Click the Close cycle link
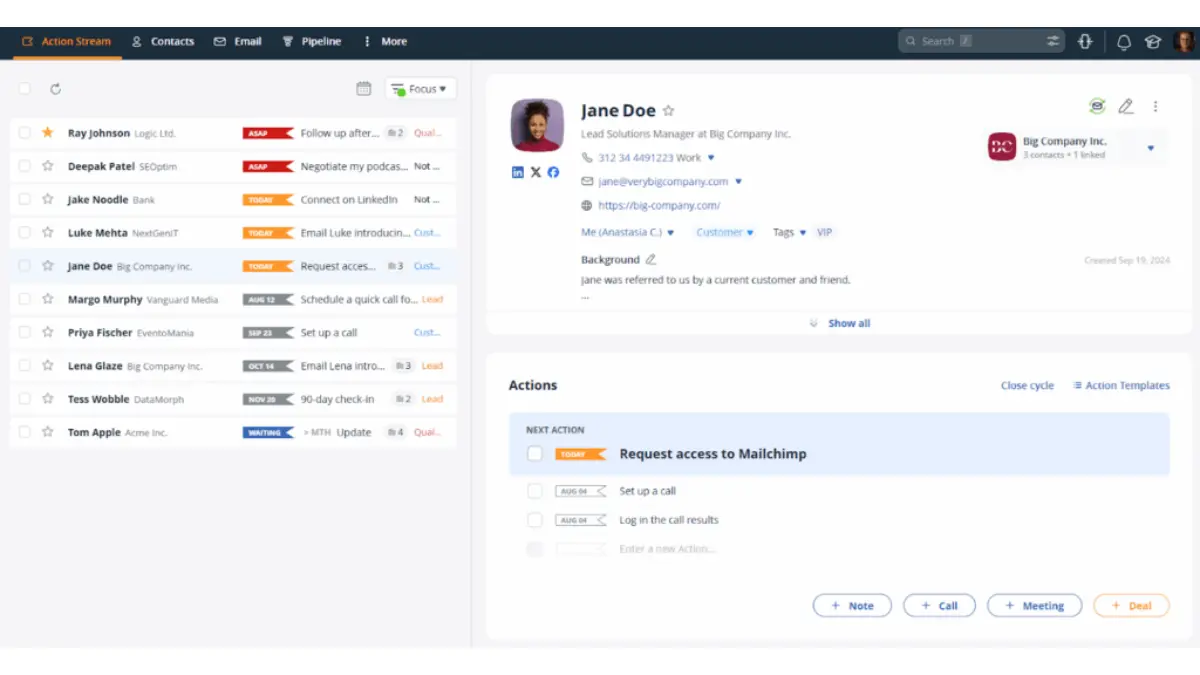This screenshot has height=675, width=1200. pos(1027,385)
